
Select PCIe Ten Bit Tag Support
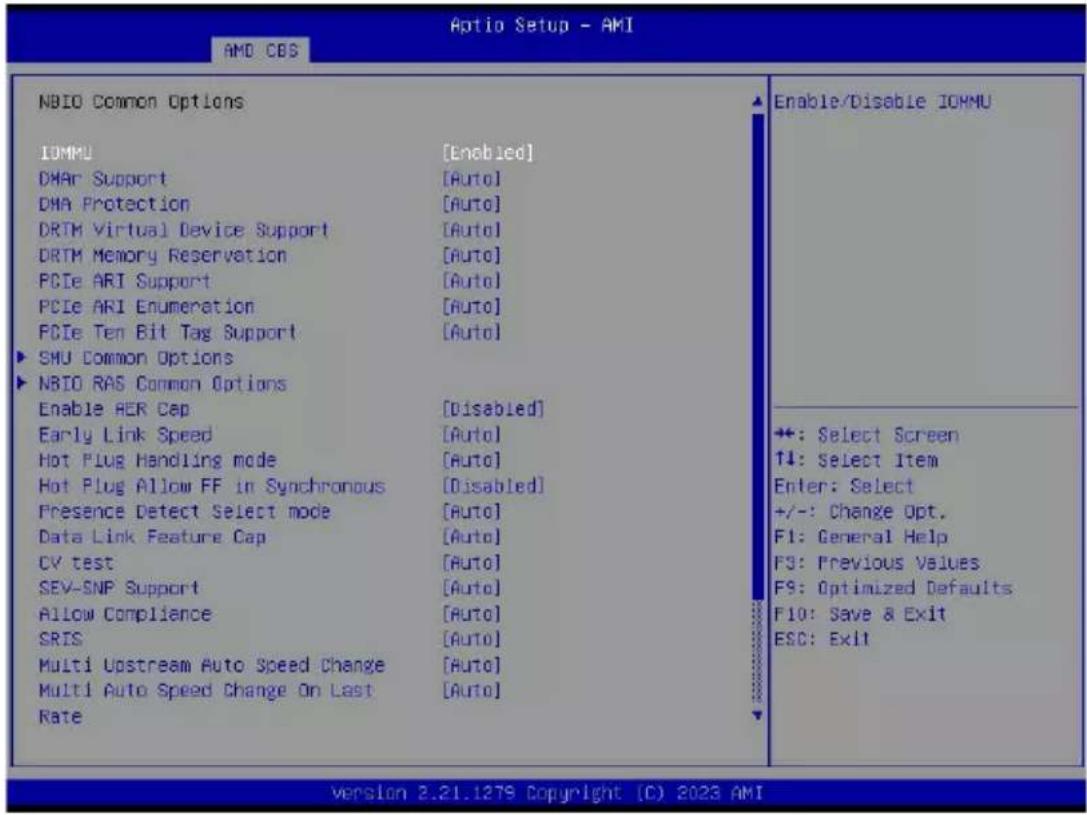click(x=168, y=333)
